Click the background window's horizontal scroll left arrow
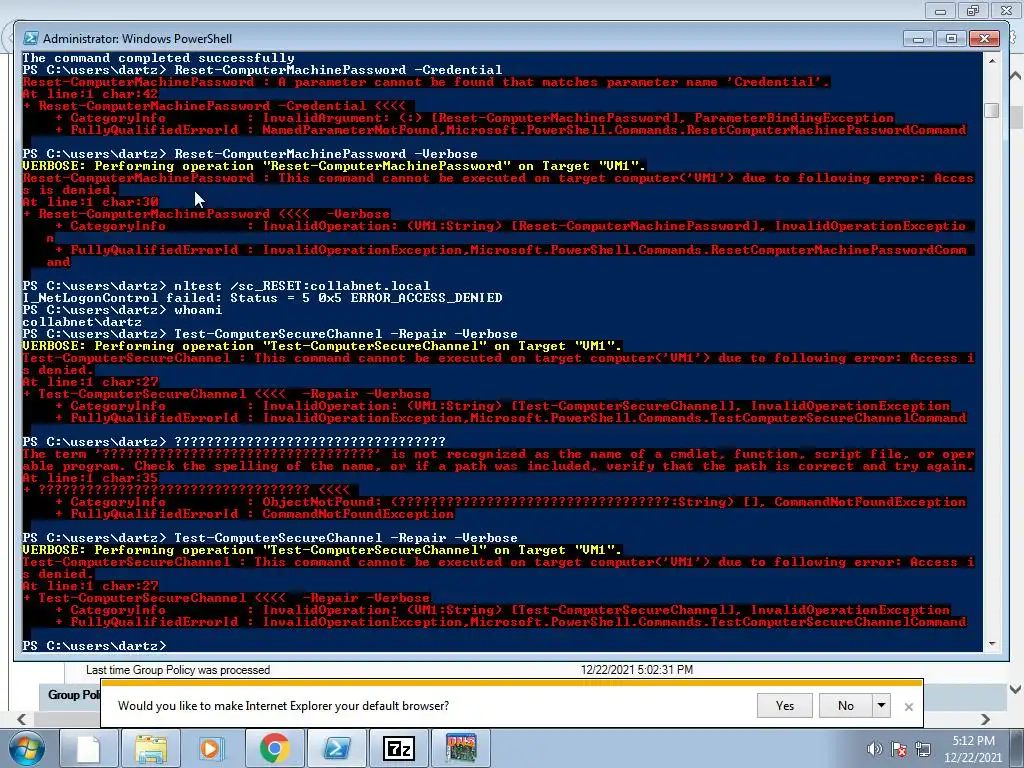This screenshot has height=768, width=1024. 21,719
